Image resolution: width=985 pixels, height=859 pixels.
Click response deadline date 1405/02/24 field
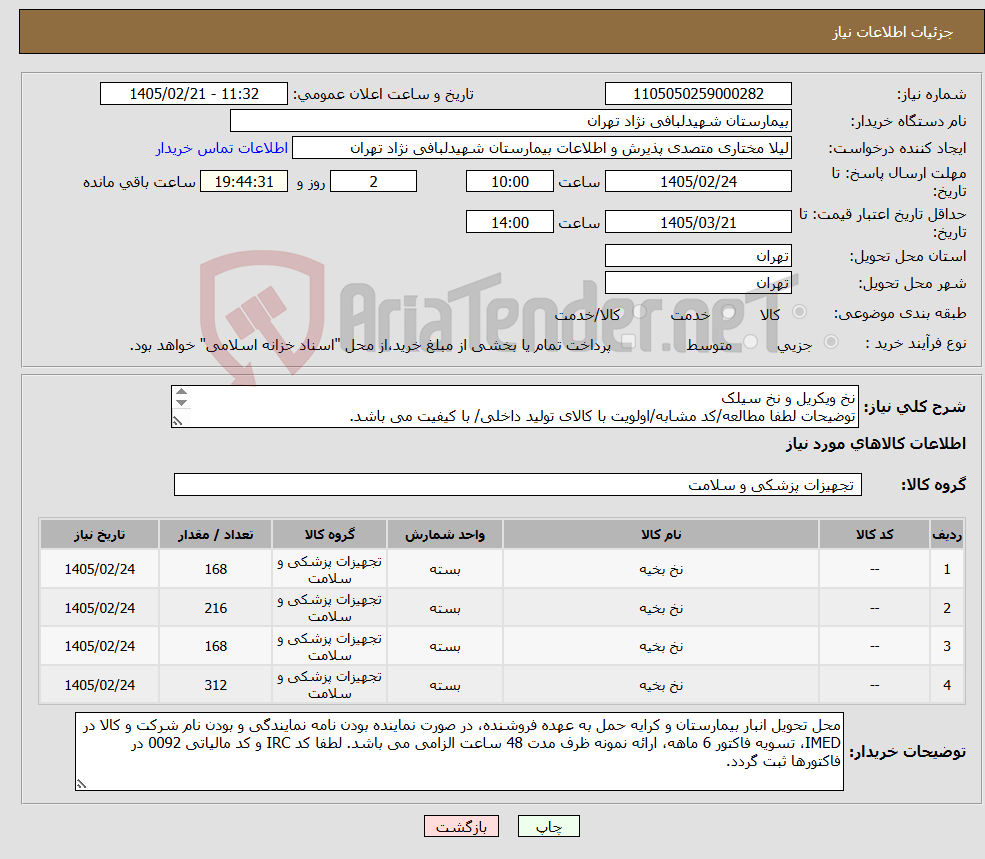click(698, 182)
